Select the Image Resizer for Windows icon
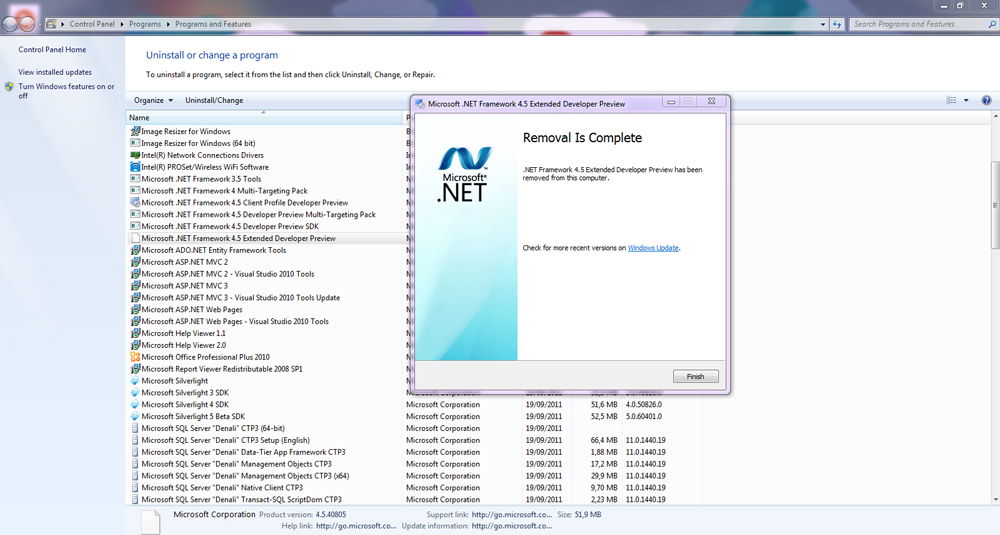 135,131
